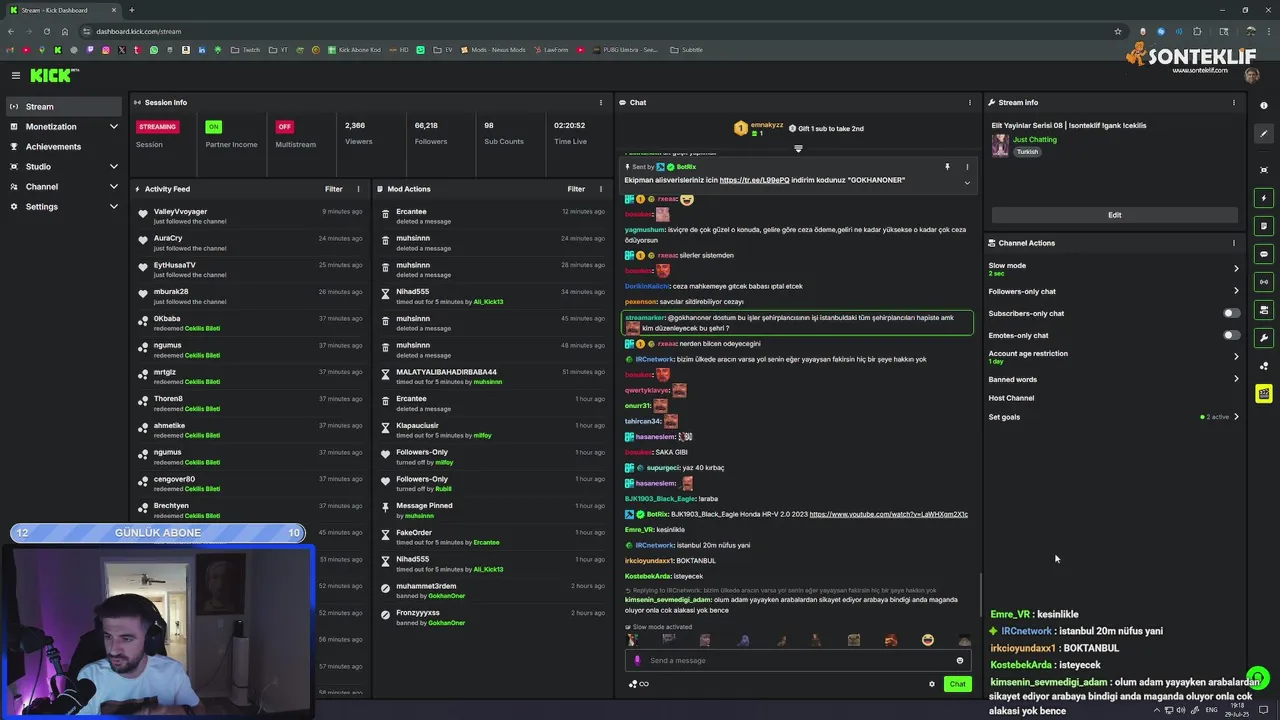Click MALATYALIBAHADIRBABA44 mod action entry
The width and height of the screenshot is (1280, 720).
493,377
